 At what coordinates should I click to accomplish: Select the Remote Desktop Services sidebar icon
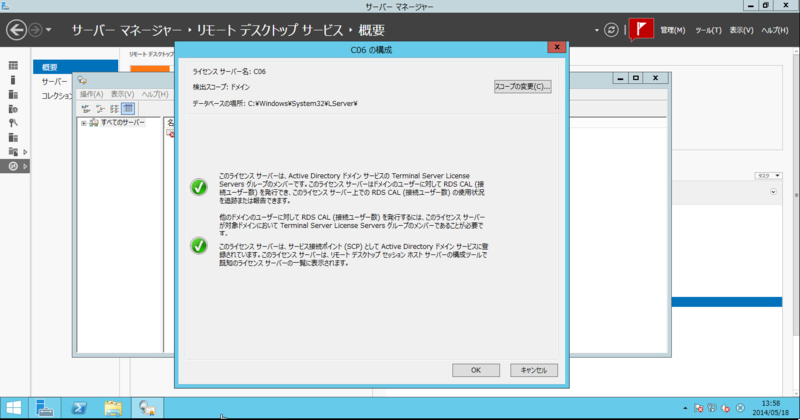(x=13, y=166)
